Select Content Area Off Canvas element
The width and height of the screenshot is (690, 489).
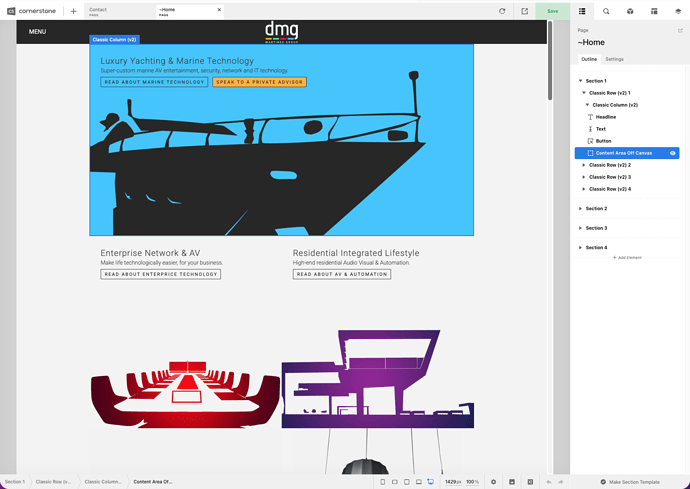point(627,153)
